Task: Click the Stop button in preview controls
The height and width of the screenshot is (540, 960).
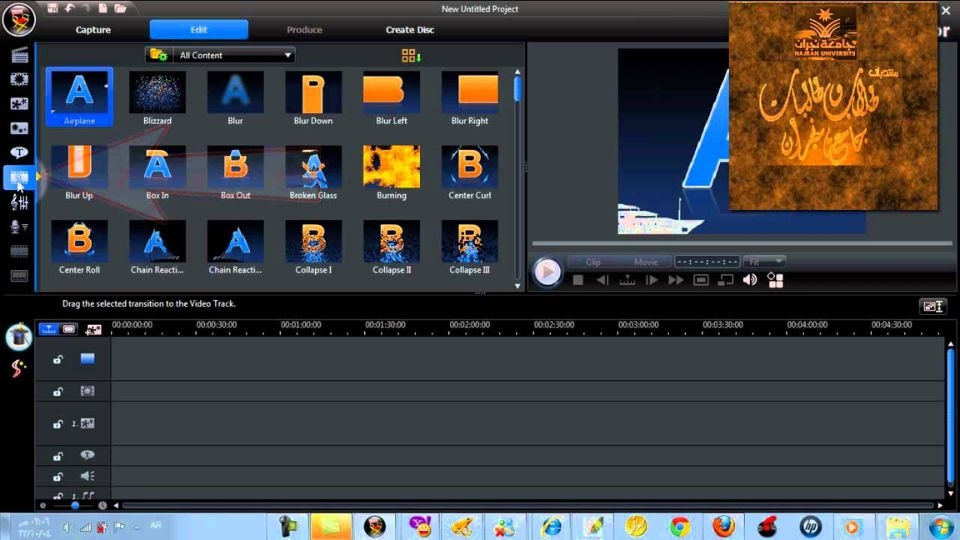Action: 578,280
